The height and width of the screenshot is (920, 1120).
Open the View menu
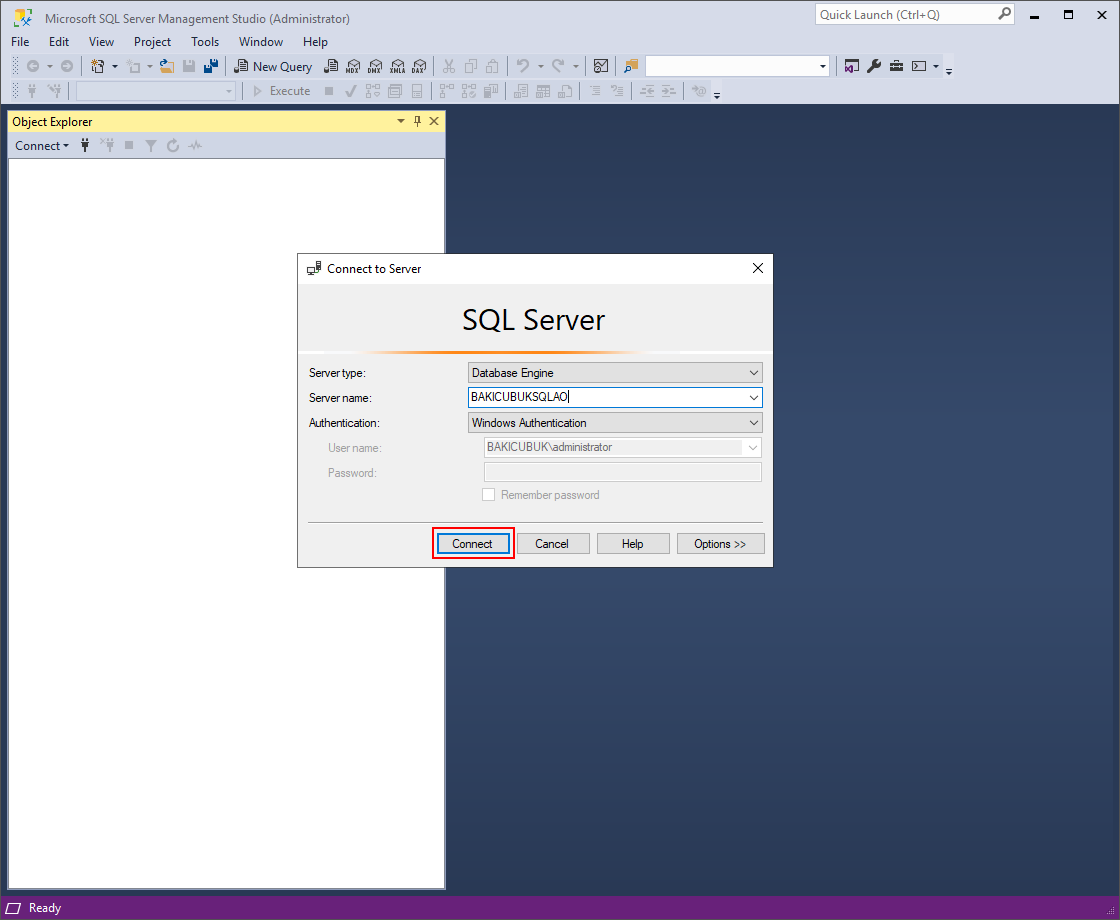(101, 42)
